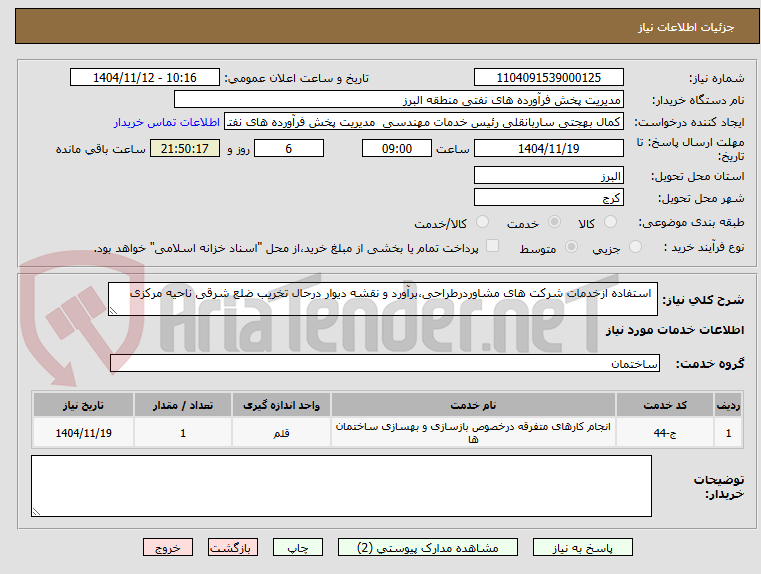Viewport: 761px width, 574px height.
Task: Open مشاهده مدارک پیوستی (2) attachments
Action: [428, 547]
